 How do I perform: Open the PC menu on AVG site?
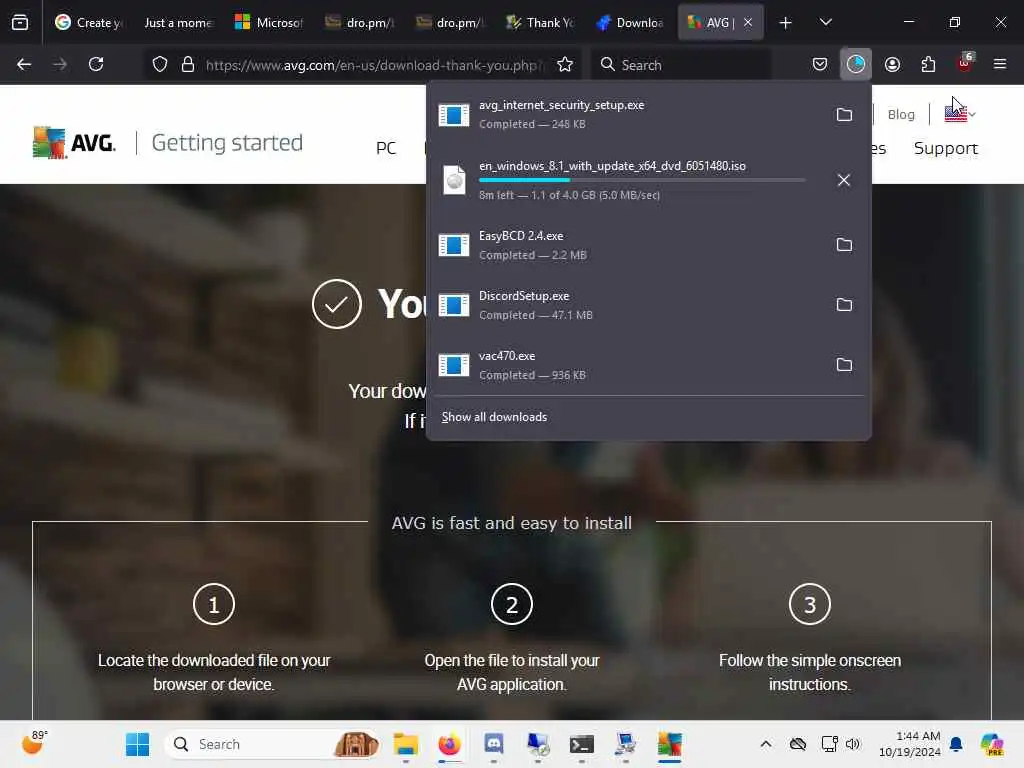tap(385, 148)
